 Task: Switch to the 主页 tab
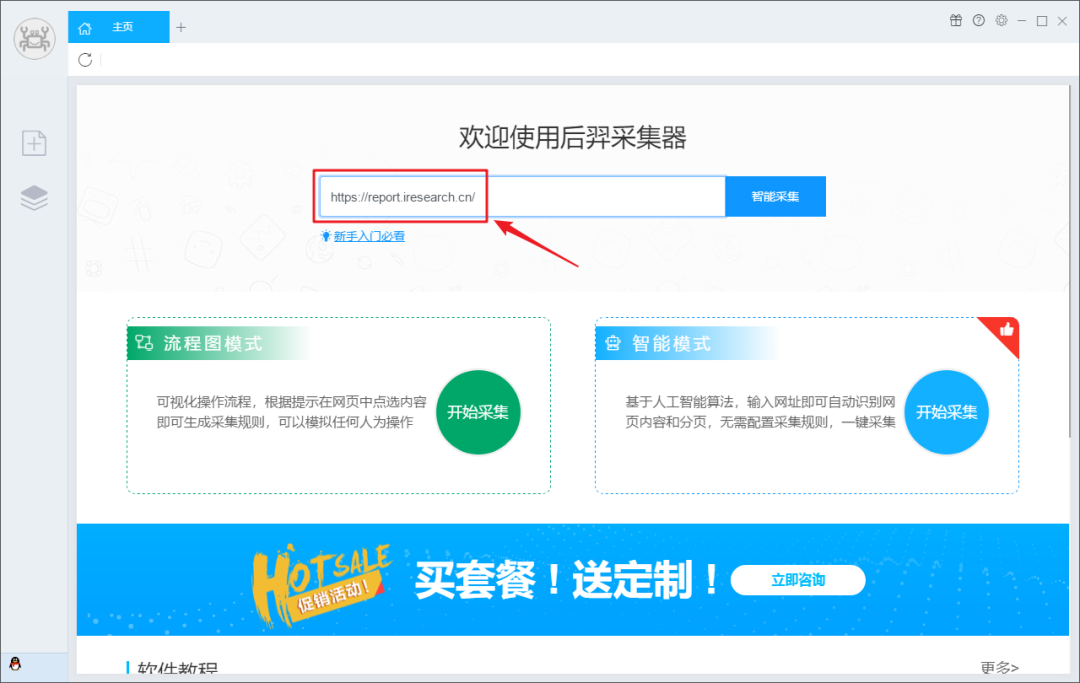pos(118,27)
